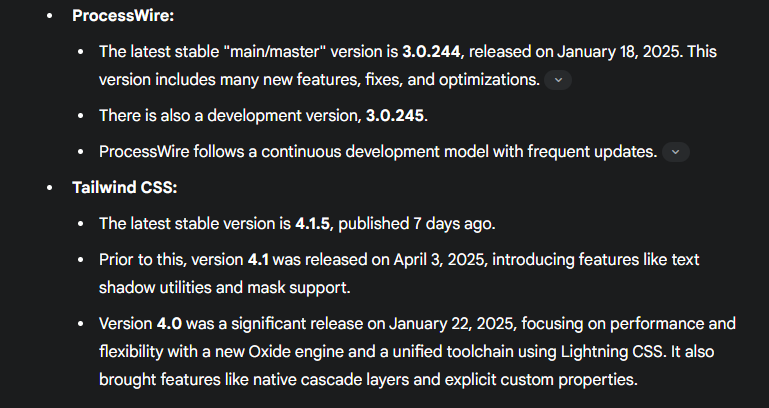Click the bold version number 3.0.244
This screenshot has height=408, width=769.
(x=431, y=51)
